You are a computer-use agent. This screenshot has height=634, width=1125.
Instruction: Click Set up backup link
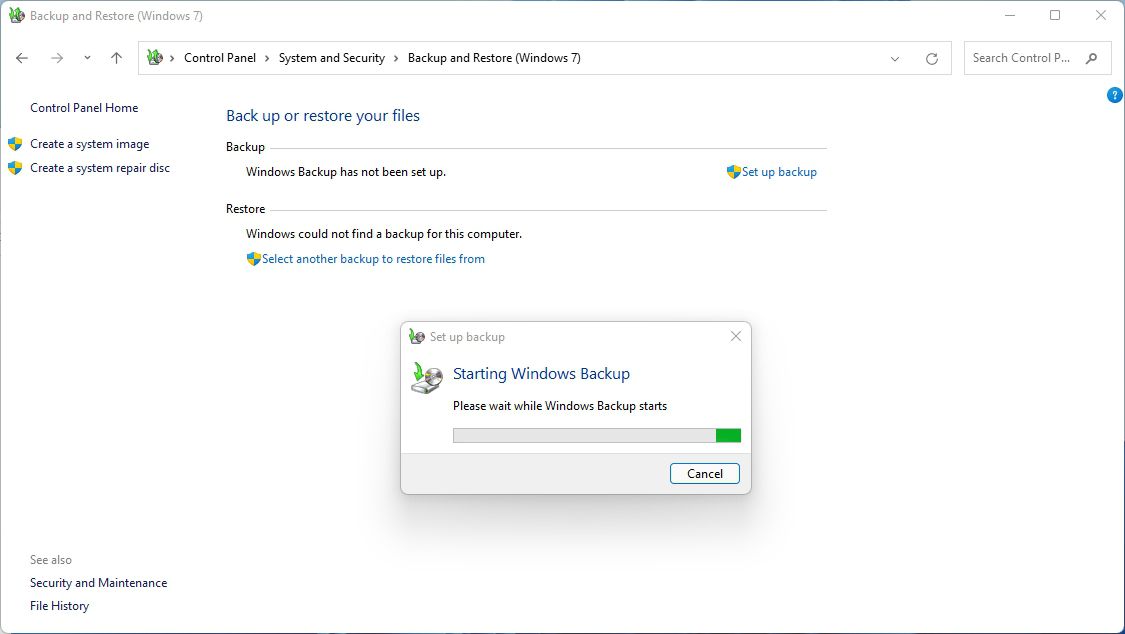point(779,172)
